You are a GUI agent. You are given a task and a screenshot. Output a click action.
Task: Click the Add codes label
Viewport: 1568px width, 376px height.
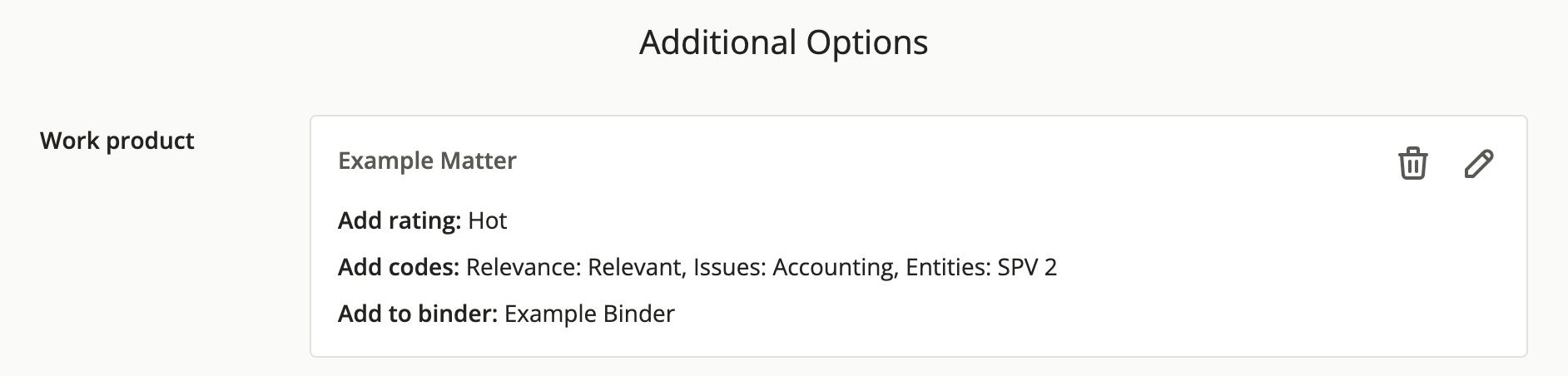pyautogui.click(x=399, y=267)
